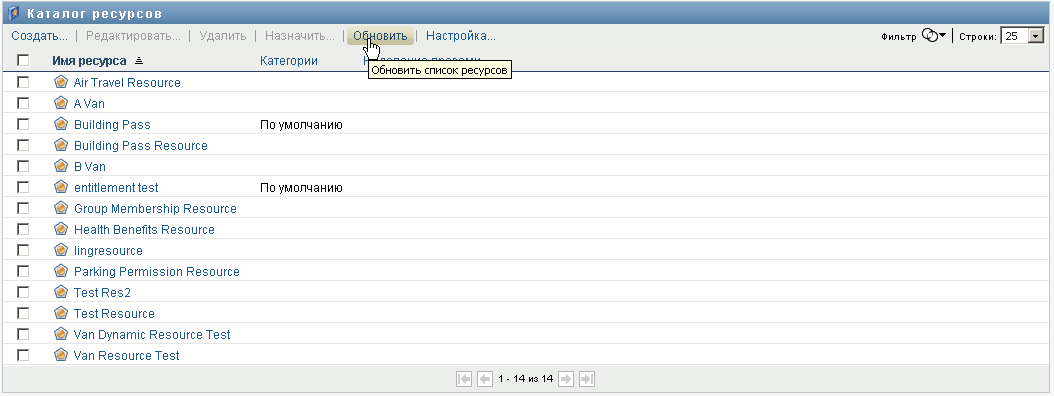Screen dimensions: 1054x396
Task: Click the Air Travel Resource row icon
Action: 61,82
